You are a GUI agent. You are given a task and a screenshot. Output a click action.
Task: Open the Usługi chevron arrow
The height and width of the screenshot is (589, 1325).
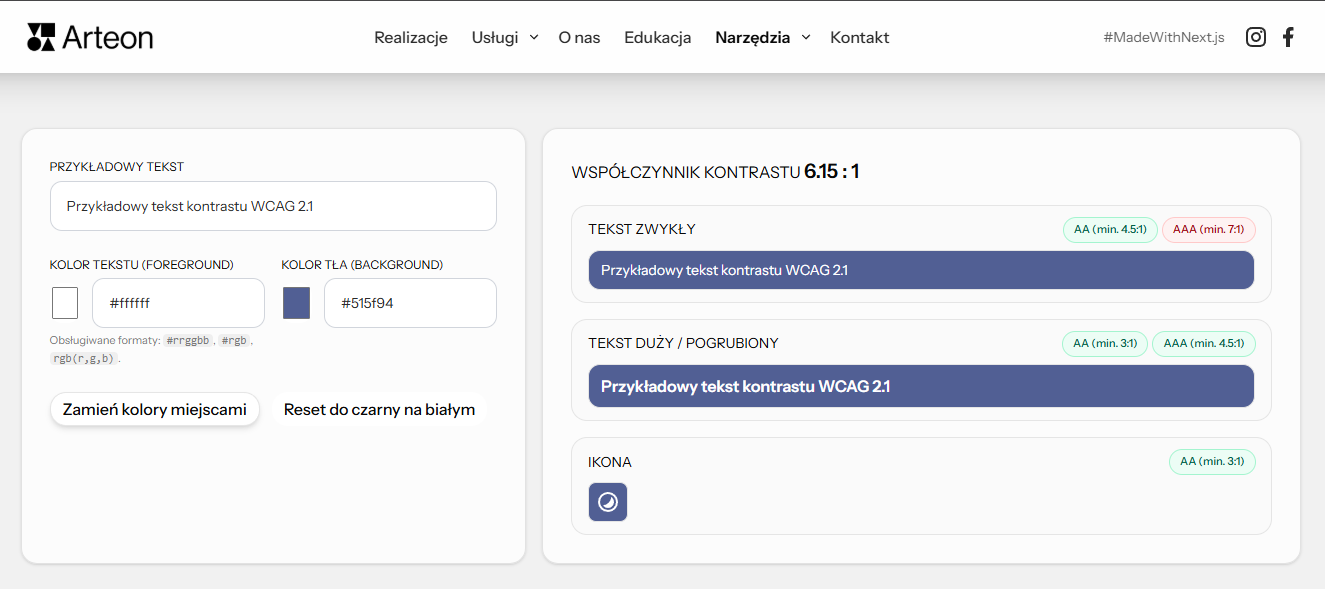[x=533, y=37]
